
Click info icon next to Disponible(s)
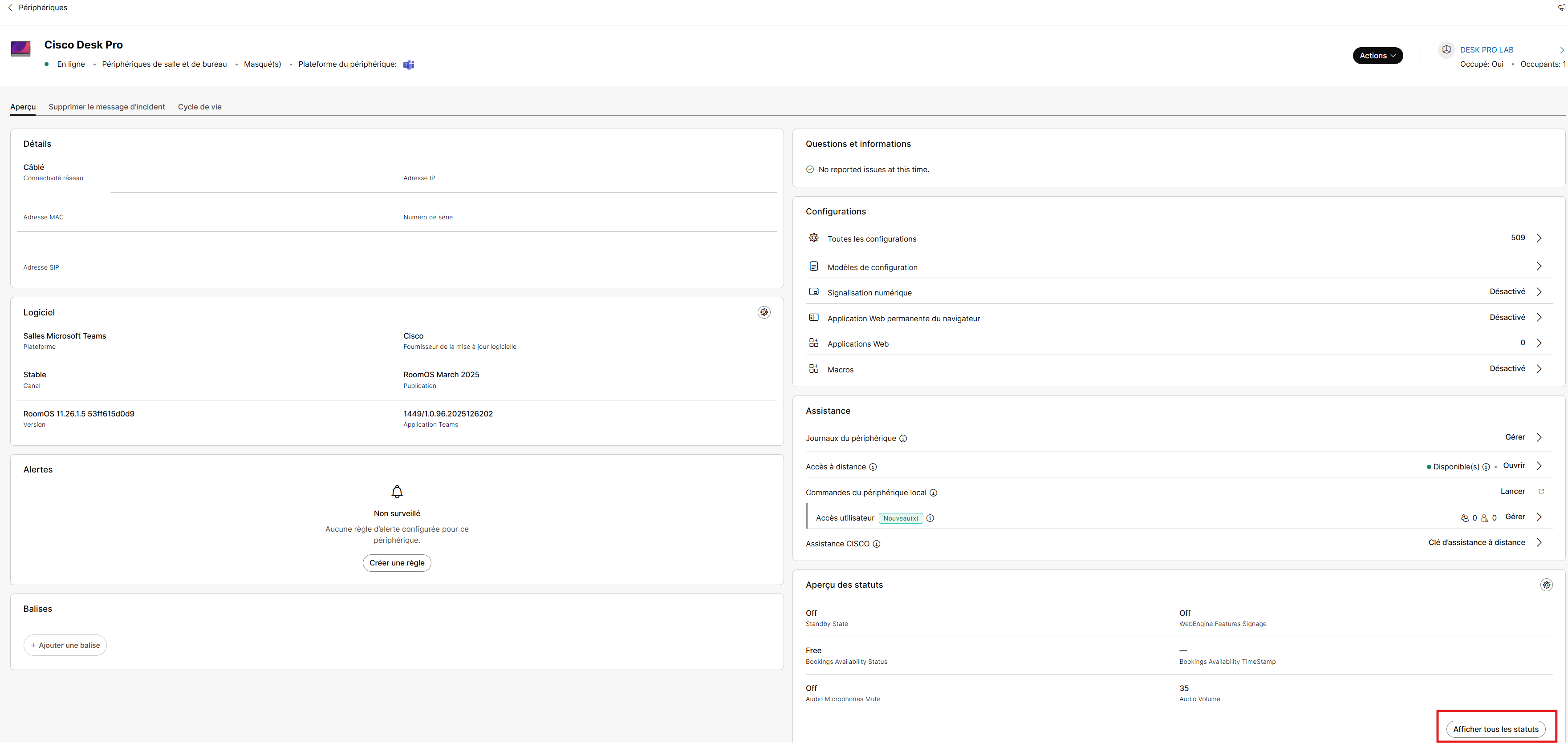coord(1486,467)
